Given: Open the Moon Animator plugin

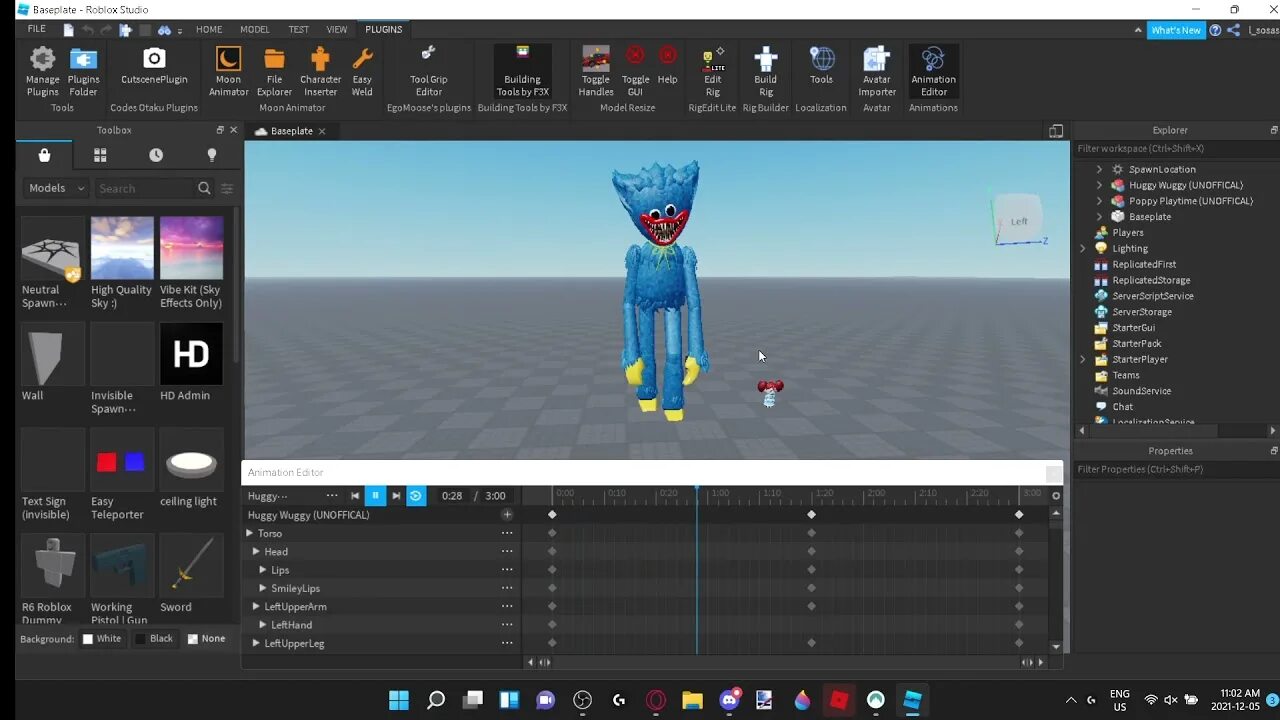Looking at the screenshot, I should click(x=228, y=71).
